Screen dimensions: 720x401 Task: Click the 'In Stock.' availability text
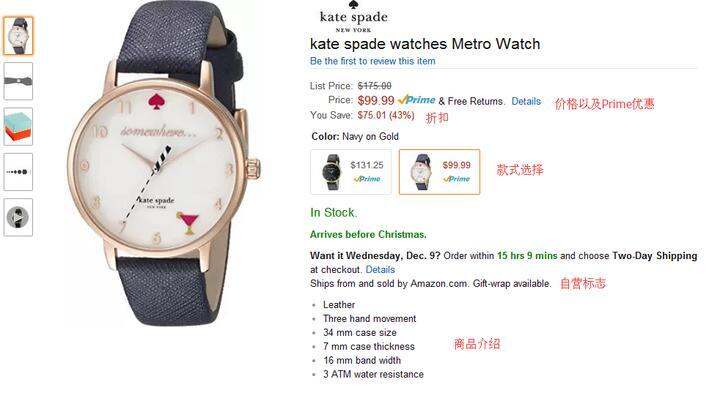coord(333,213)
